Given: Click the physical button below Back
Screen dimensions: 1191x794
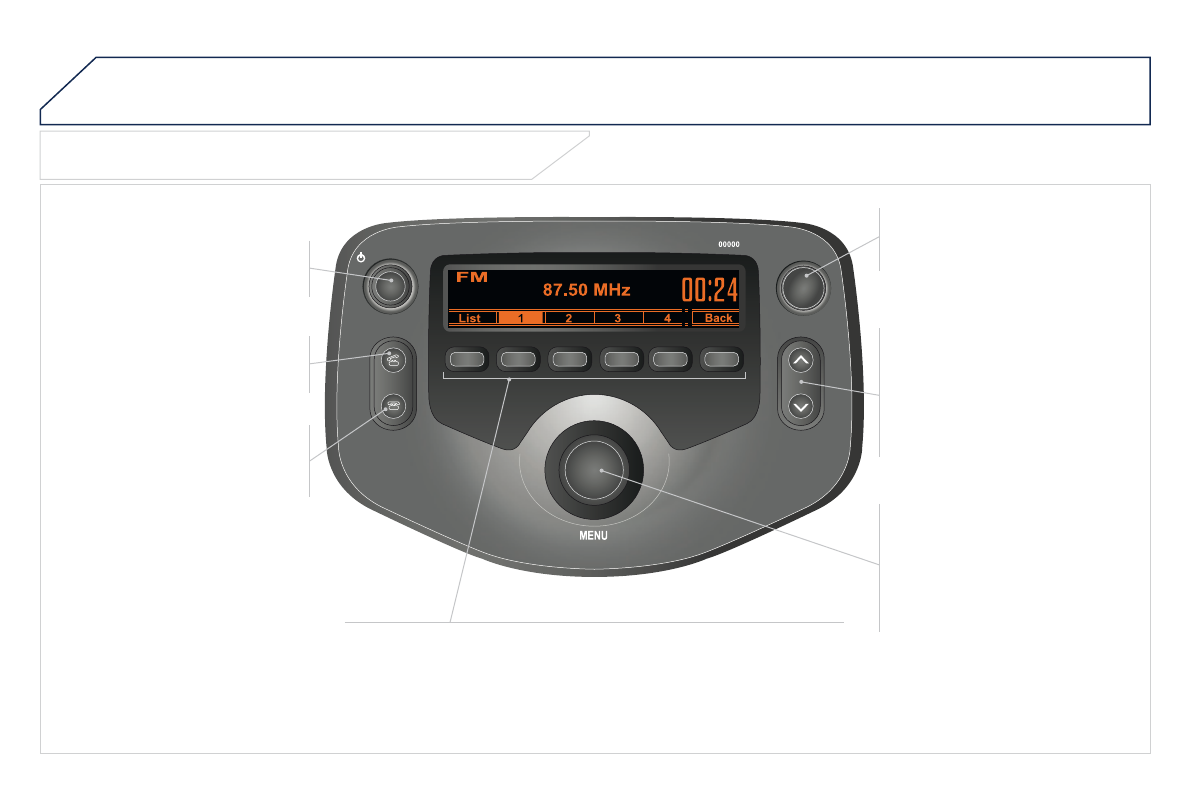Looking at the screenshot, I should (721, 359).
